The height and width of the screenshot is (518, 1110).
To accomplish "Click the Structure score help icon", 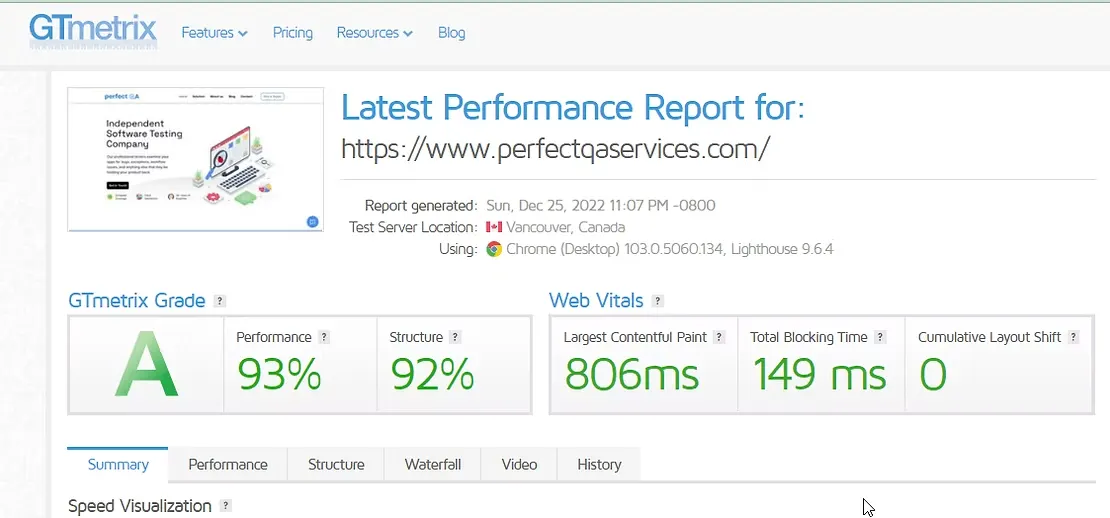I will 455,338.
